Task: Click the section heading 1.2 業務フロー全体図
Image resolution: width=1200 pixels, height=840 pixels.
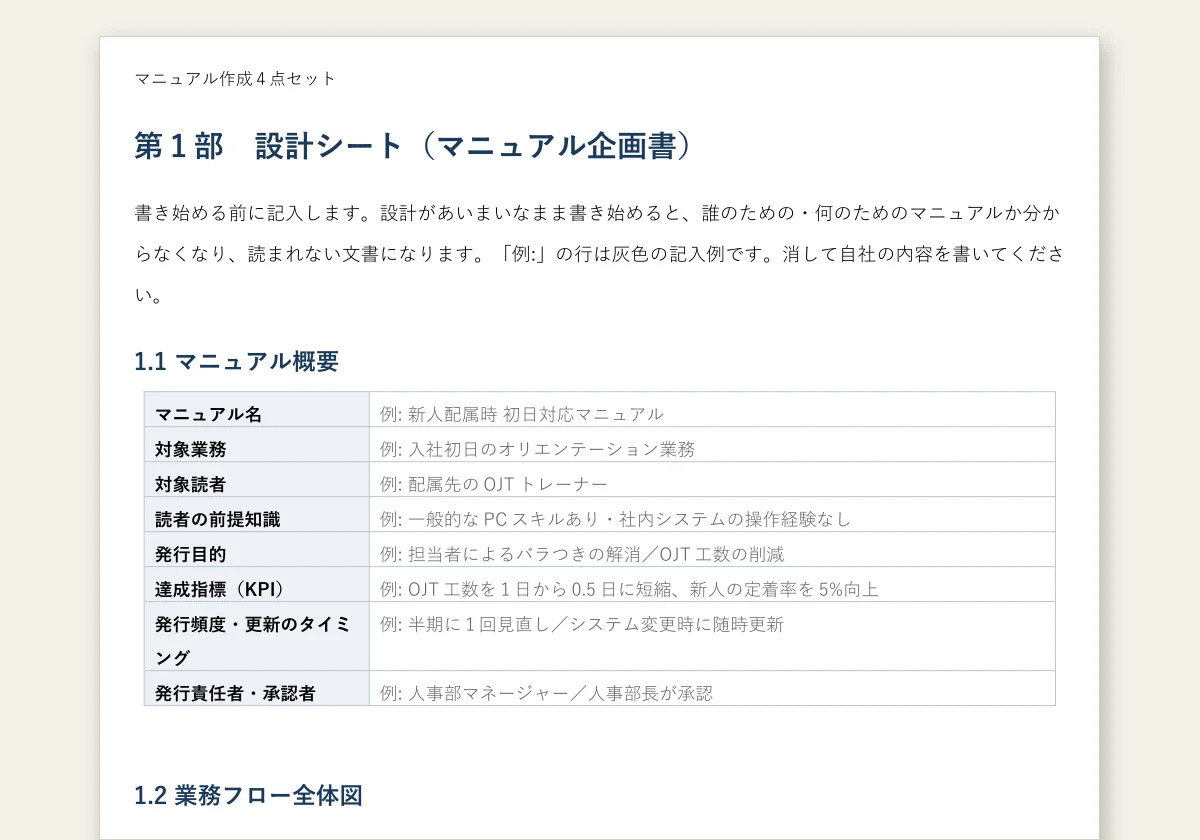Action: 248,795
